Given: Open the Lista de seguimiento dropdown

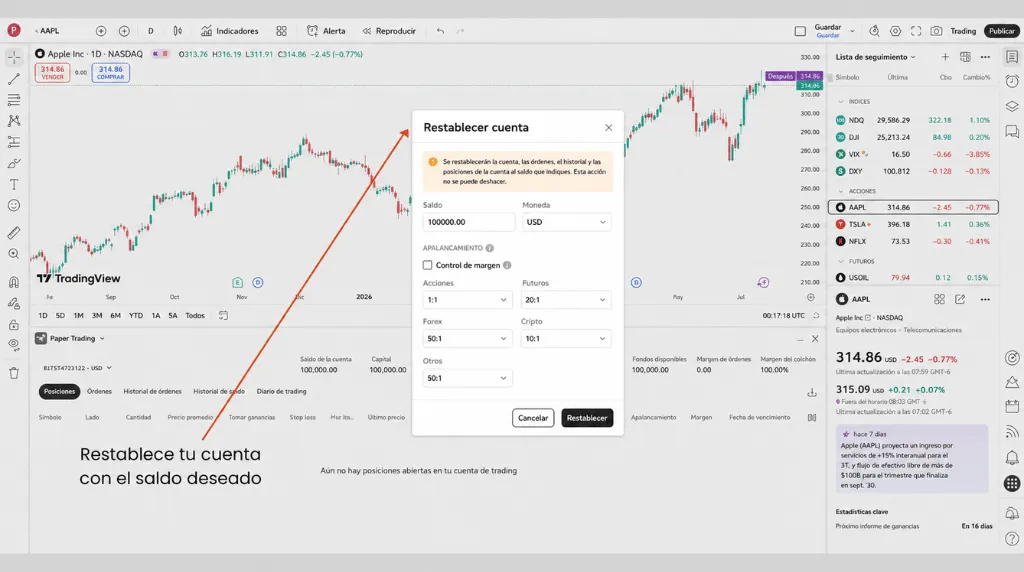Looking at the screenshot, I should pyautogui.click(x=875, y=57).
